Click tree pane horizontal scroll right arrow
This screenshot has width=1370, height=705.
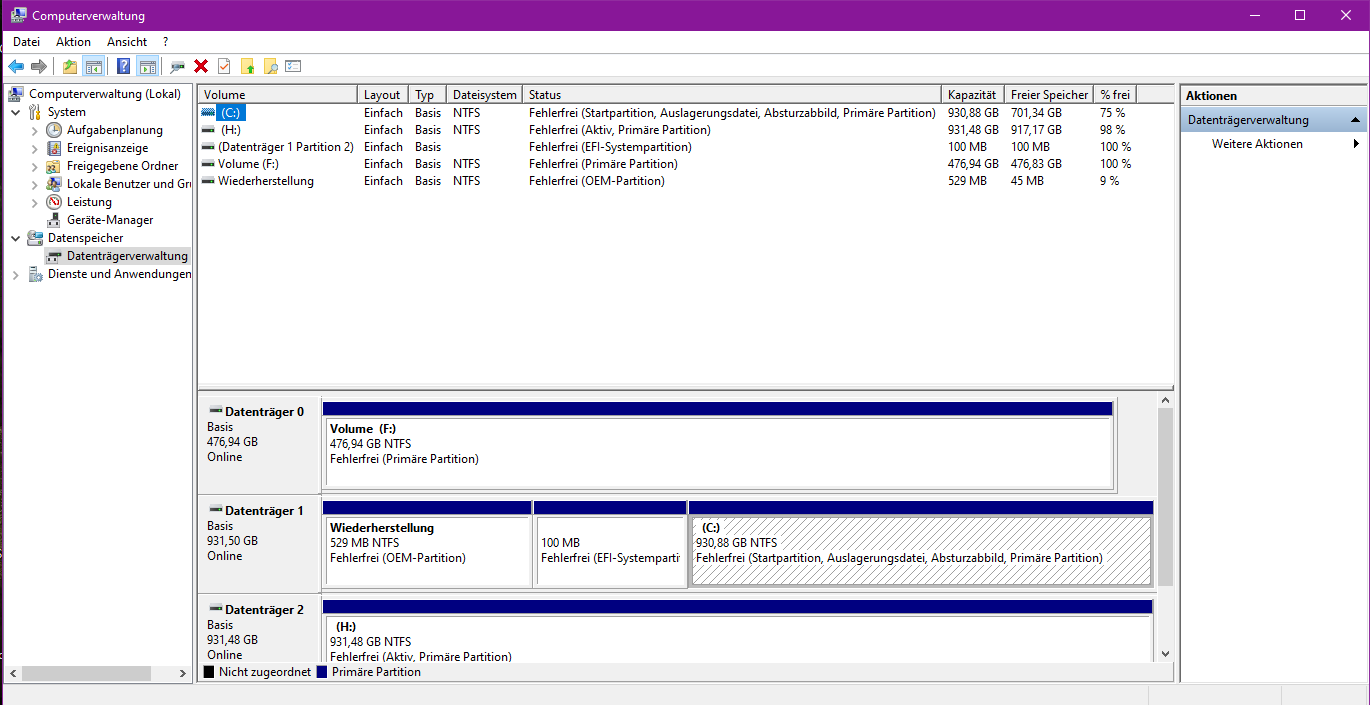point(183,673)
